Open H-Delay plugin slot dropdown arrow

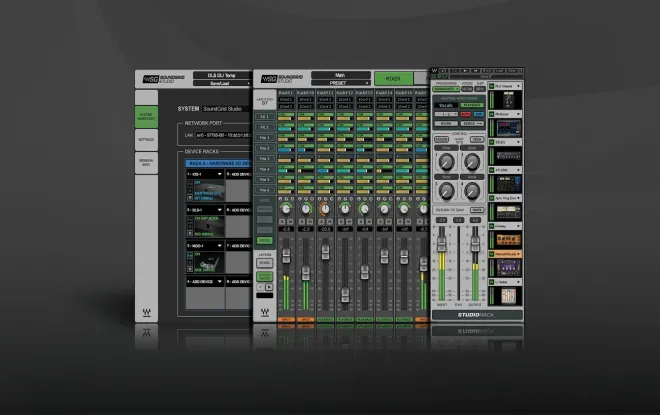pyautogui.click(x=519, y=226)
